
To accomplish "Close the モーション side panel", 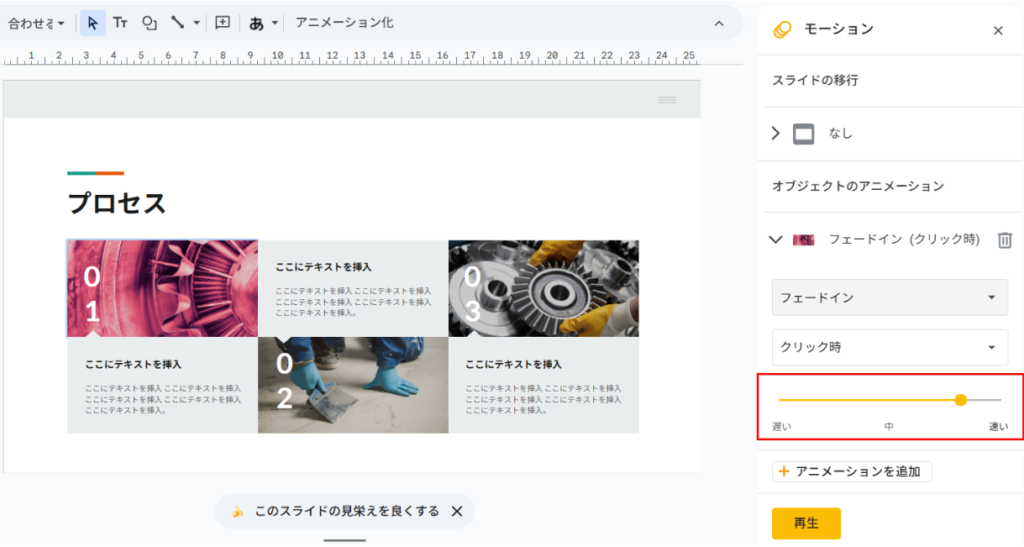I will pos(997,30).
